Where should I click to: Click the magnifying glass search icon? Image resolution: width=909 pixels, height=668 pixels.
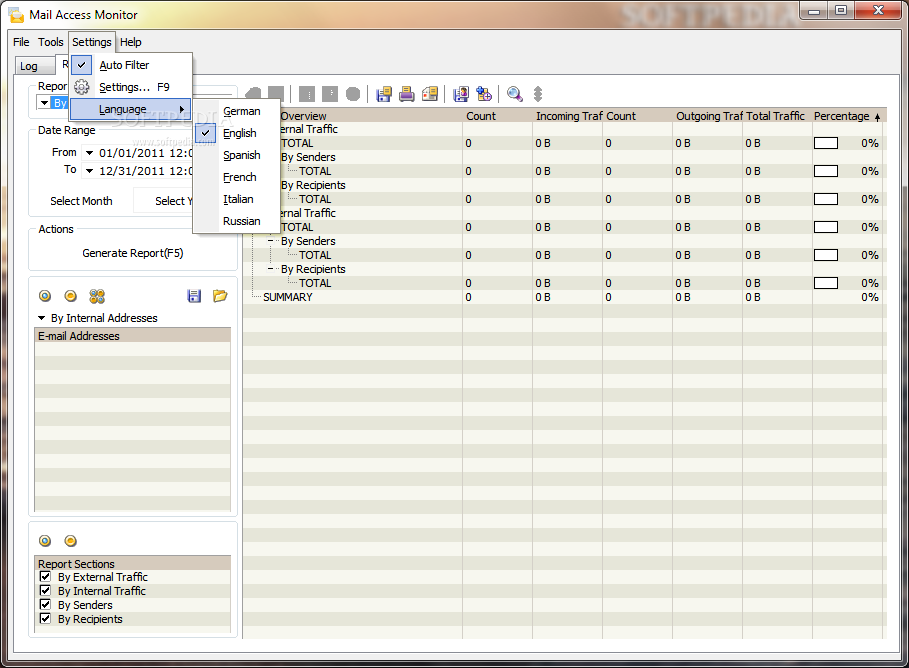[x=514, y=94]
